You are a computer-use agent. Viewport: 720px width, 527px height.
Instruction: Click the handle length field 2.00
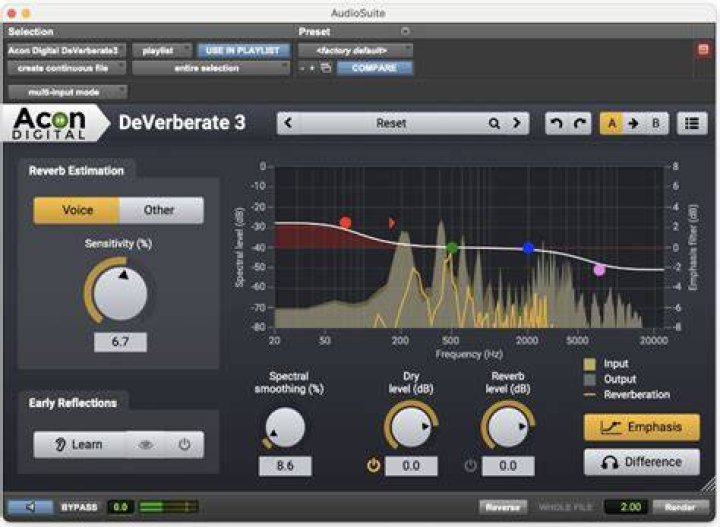626,507
